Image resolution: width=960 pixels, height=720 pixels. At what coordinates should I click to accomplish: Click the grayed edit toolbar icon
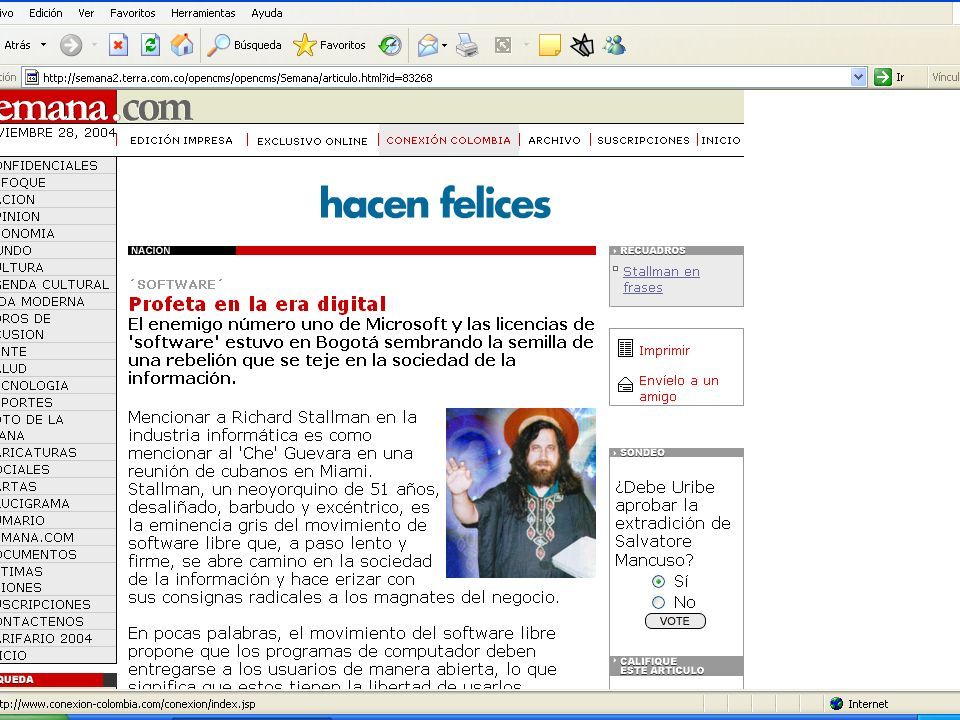click(503, 45)
